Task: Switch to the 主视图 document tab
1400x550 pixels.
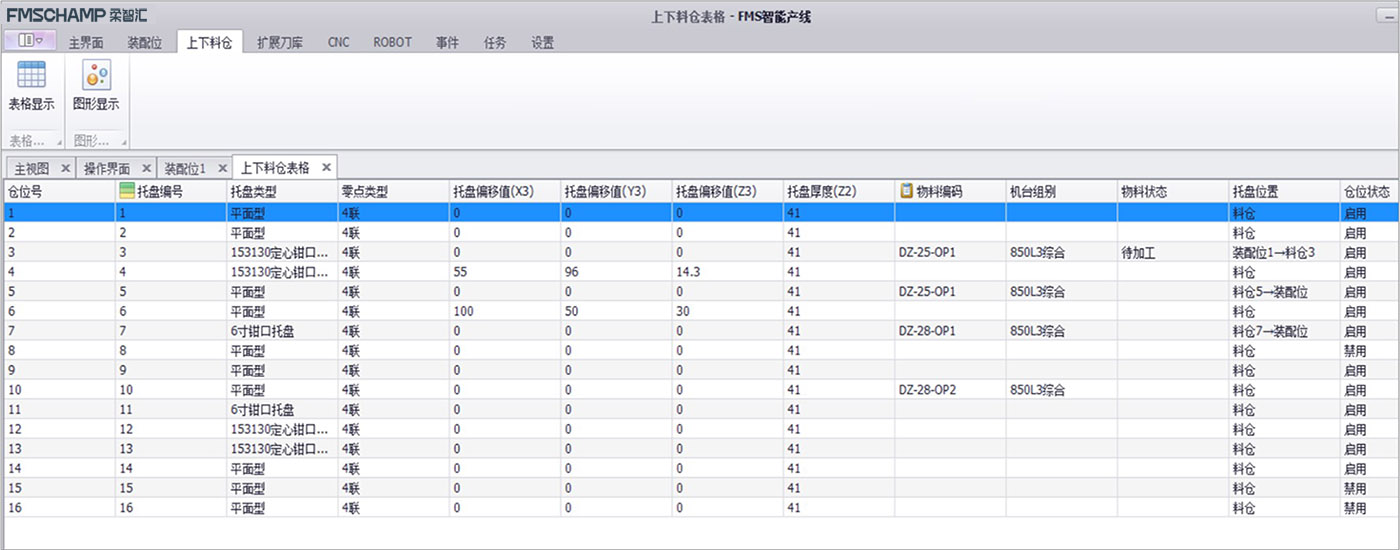Action: (x=31, y=168)
